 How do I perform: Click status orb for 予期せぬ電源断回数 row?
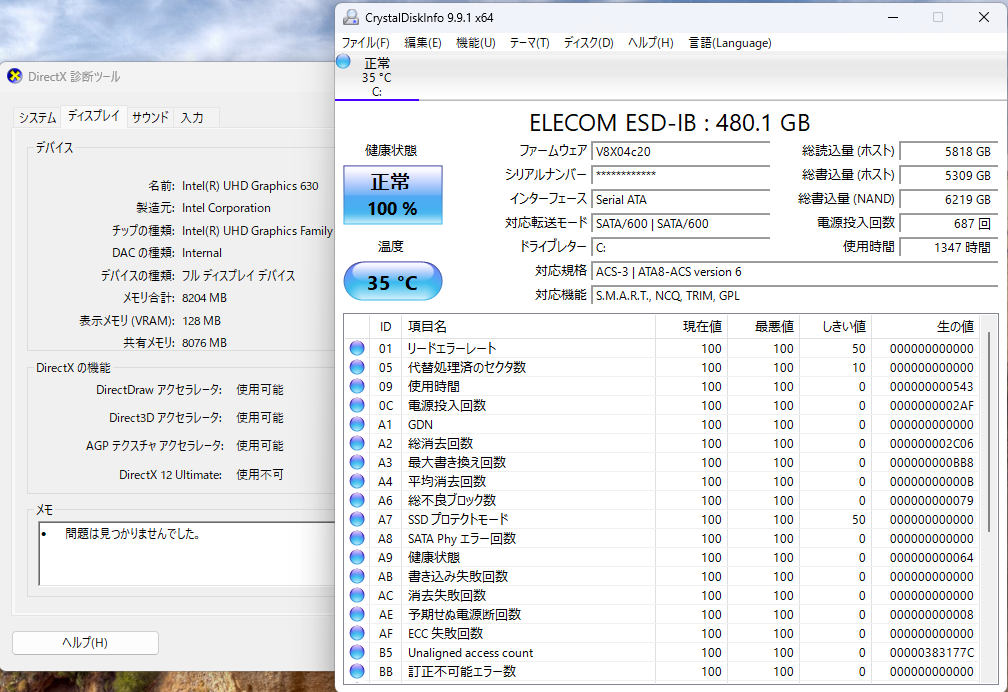[x=357, y=614]
